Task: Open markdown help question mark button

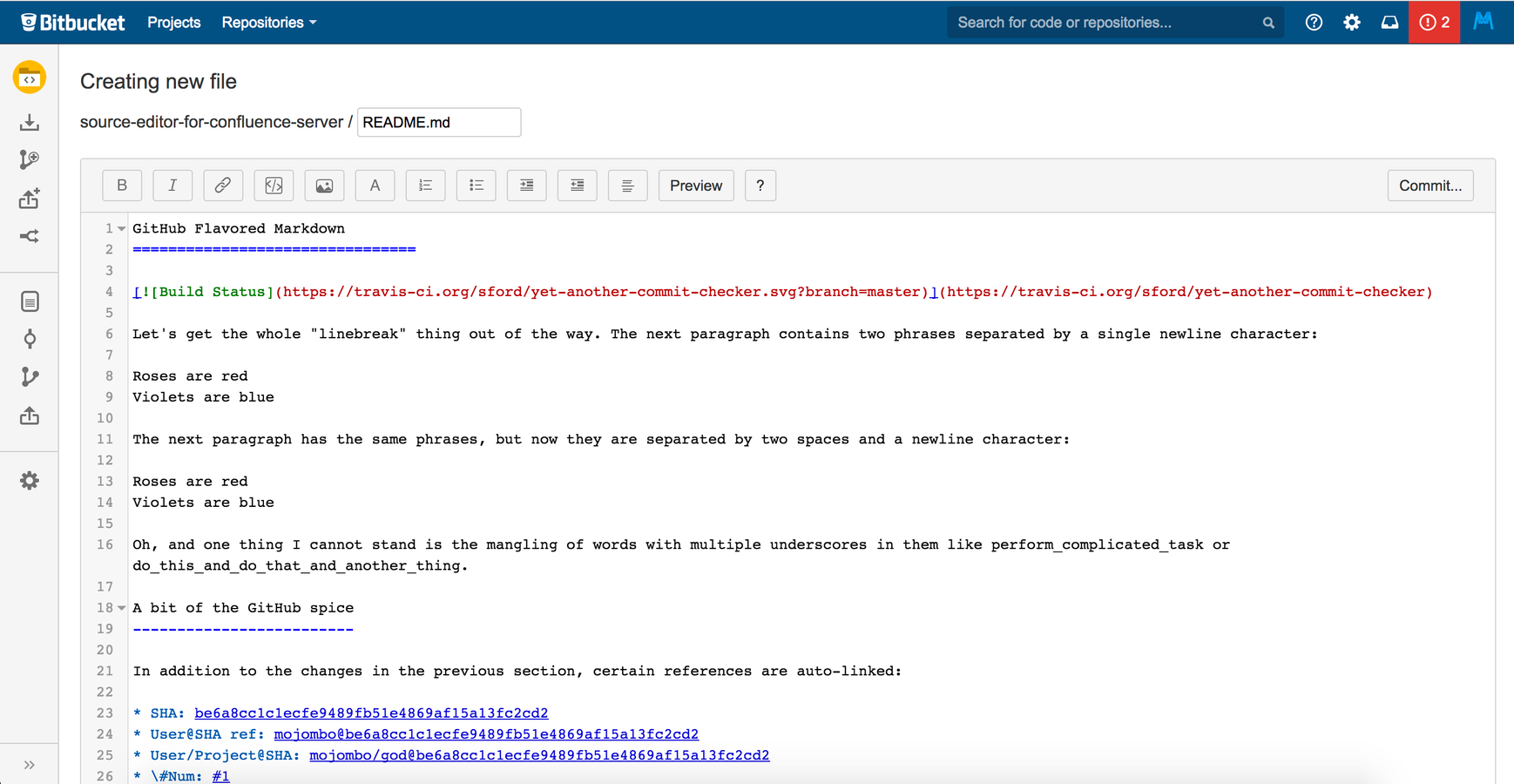Action: (x=760, y=186)
